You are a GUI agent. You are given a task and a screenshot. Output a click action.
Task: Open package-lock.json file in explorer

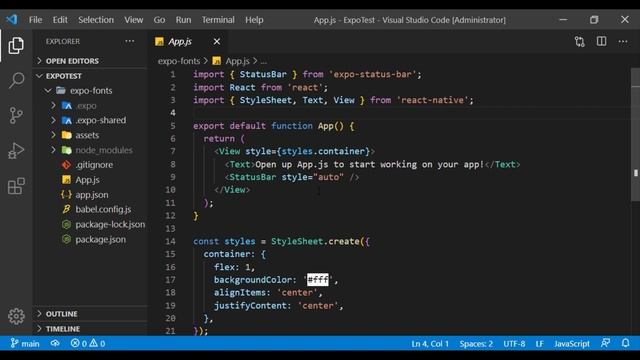click(90, 224)
